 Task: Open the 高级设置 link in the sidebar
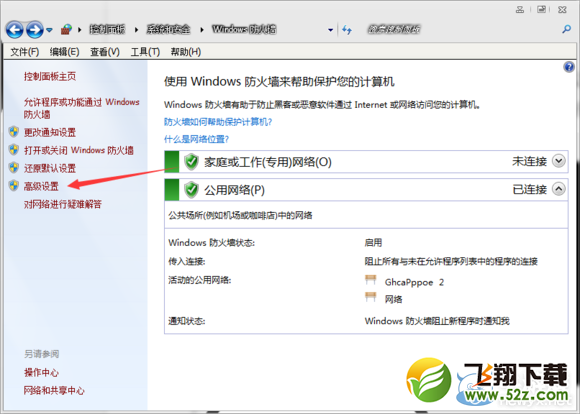tap(41, 186)
